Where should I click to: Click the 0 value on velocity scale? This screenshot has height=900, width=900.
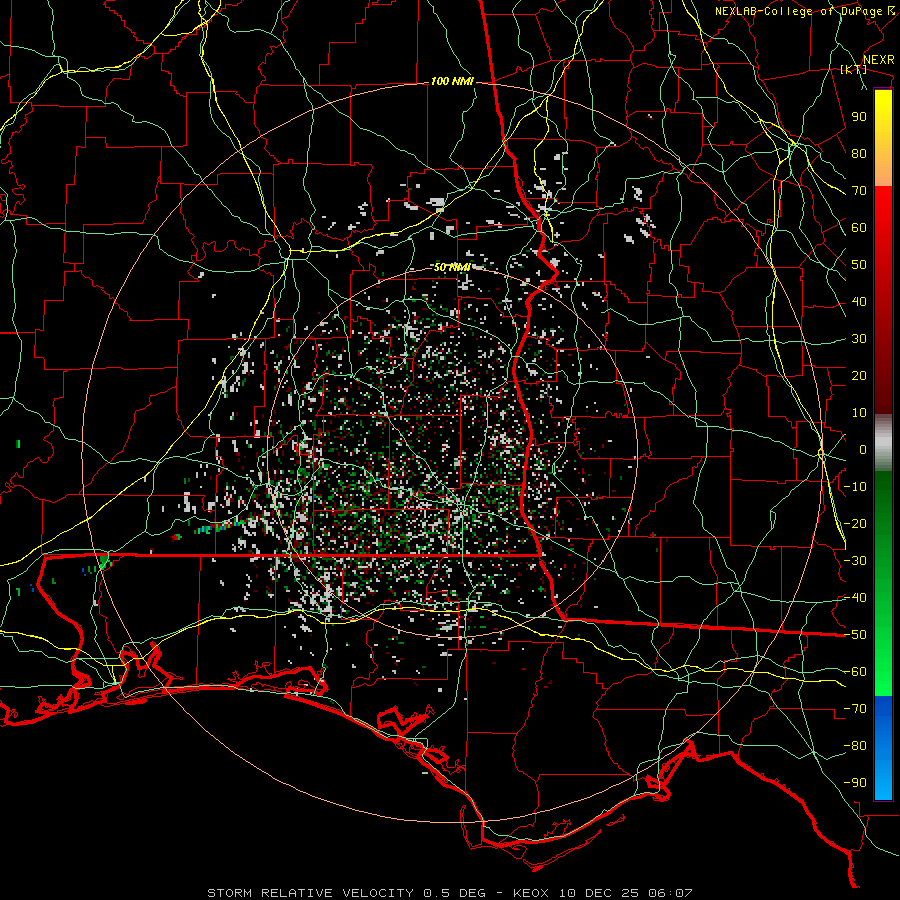(863, 450)
